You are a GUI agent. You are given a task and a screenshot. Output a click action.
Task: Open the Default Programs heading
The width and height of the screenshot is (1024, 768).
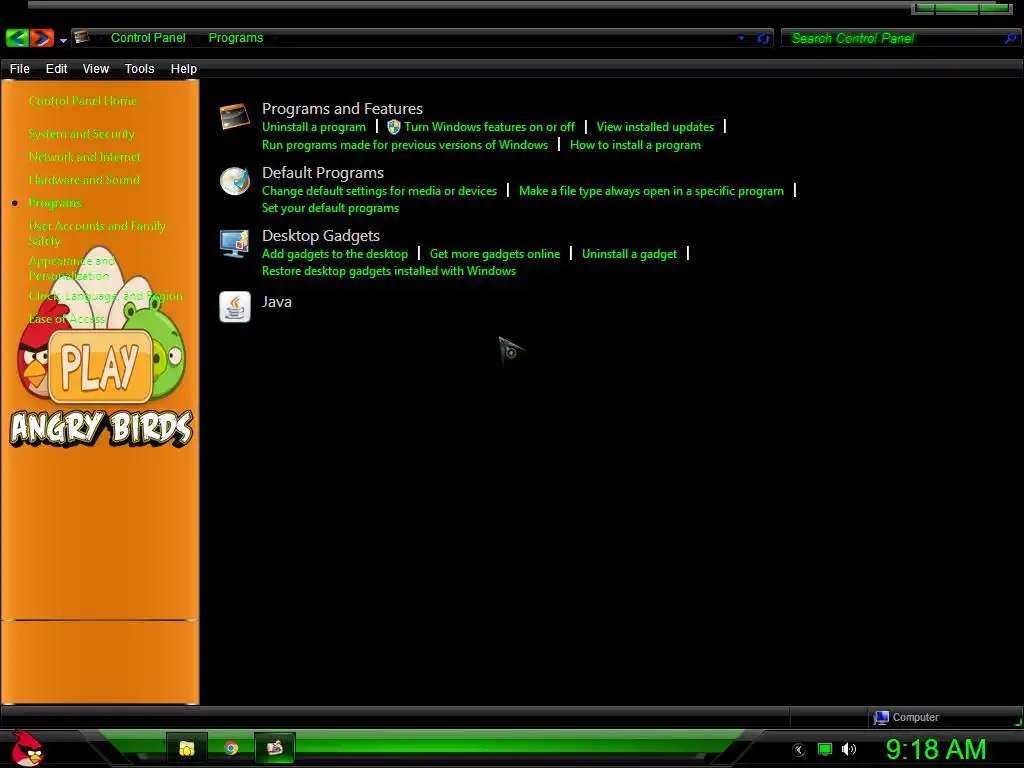point(323,172)
